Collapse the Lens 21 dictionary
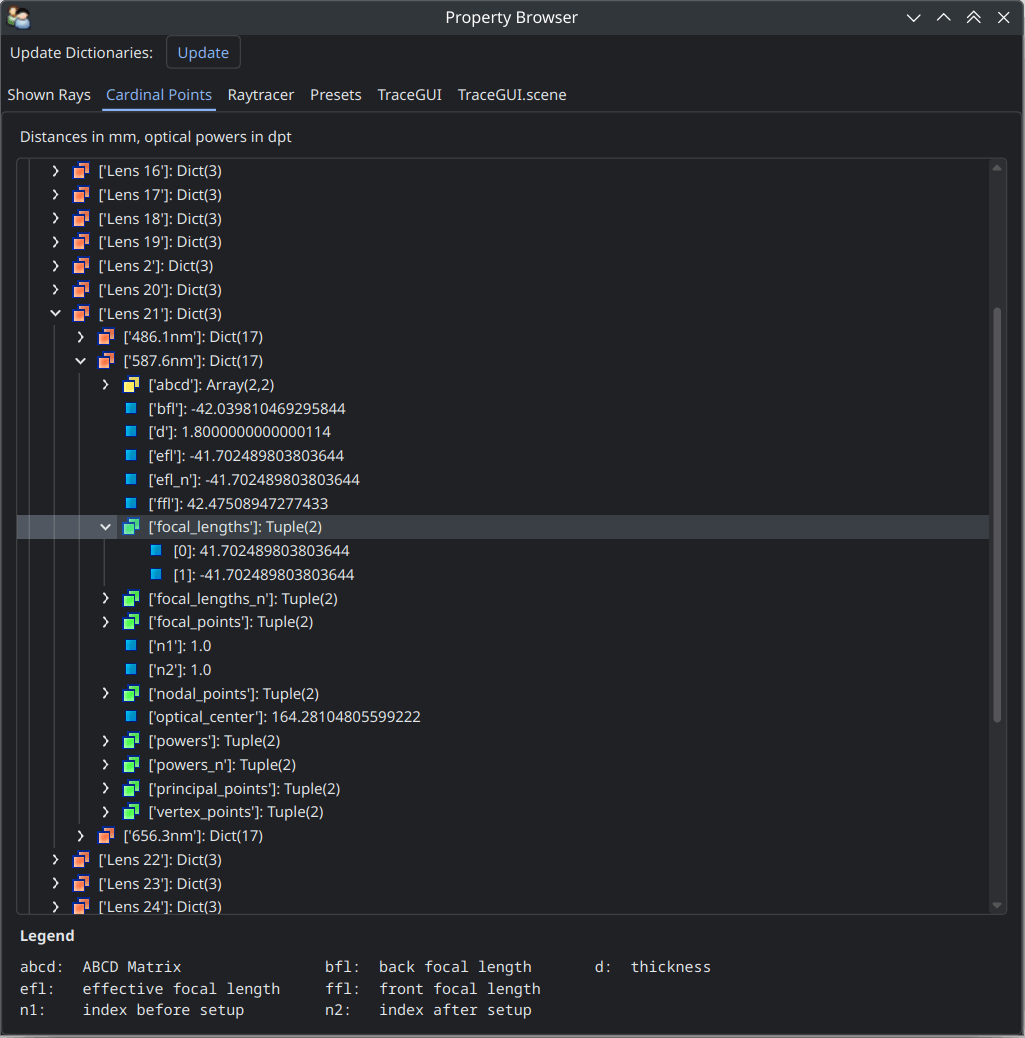The image size is (1025, 1038). [x=56, y=313]
